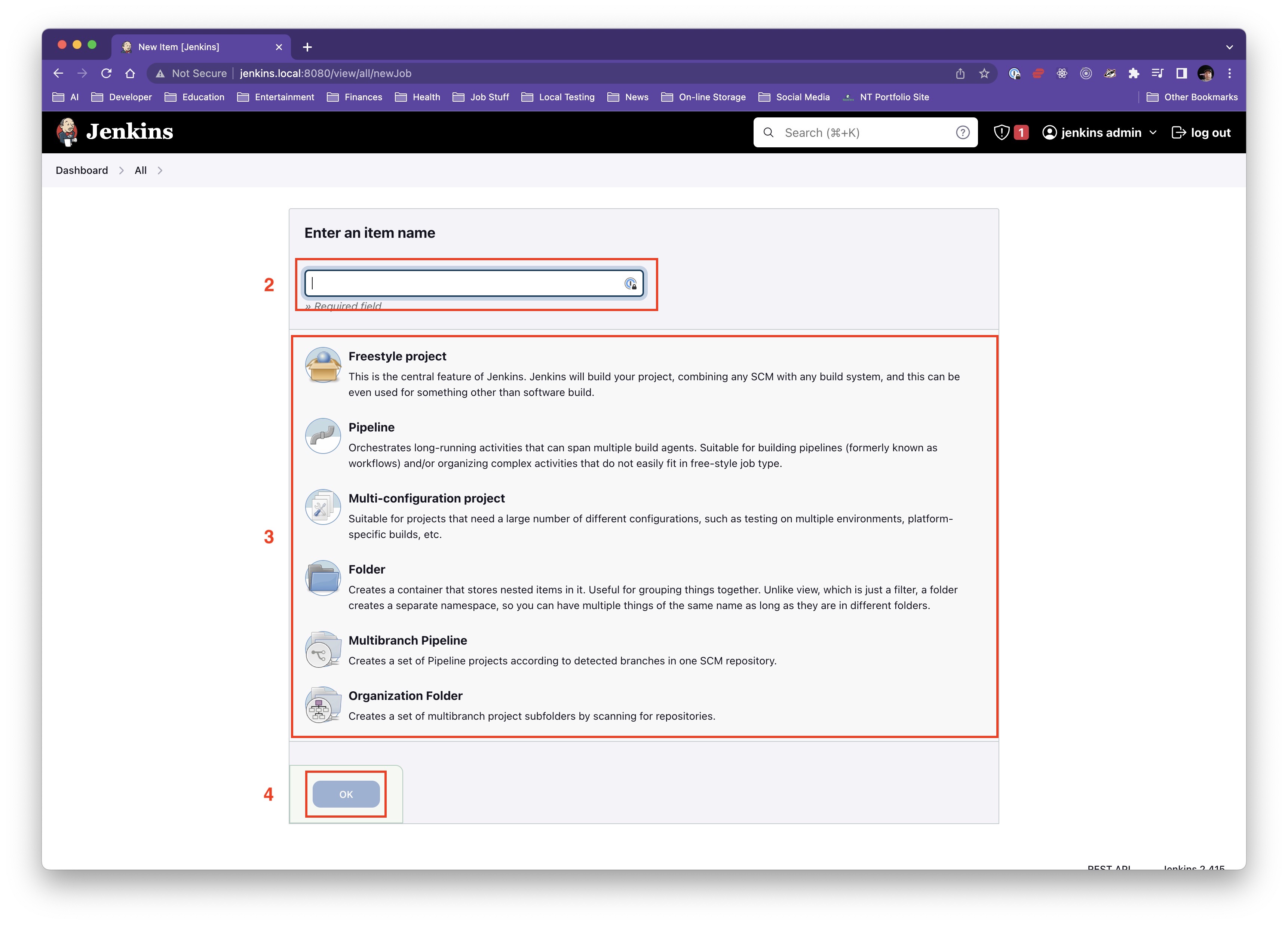The width and height of the screenshot is (1288, 925).
Task: Select the Organization Folder icon
Action: [x=323, y=705]
